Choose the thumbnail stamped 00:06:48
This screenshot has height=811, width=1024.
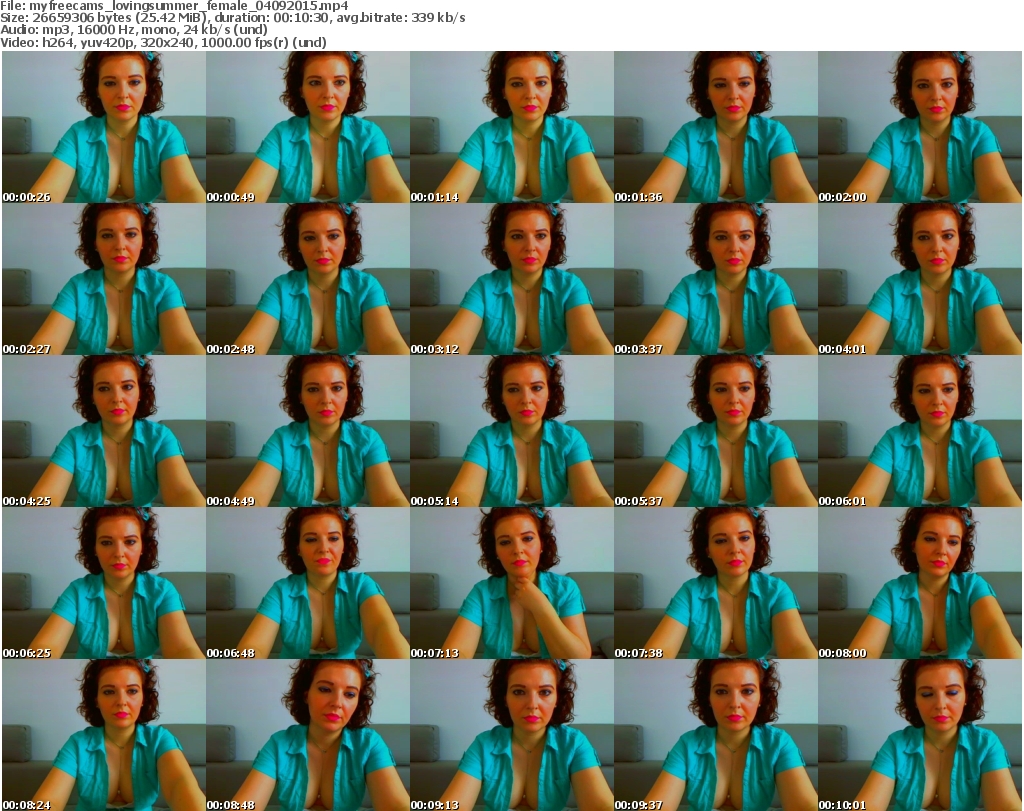(x=308, y=583)
